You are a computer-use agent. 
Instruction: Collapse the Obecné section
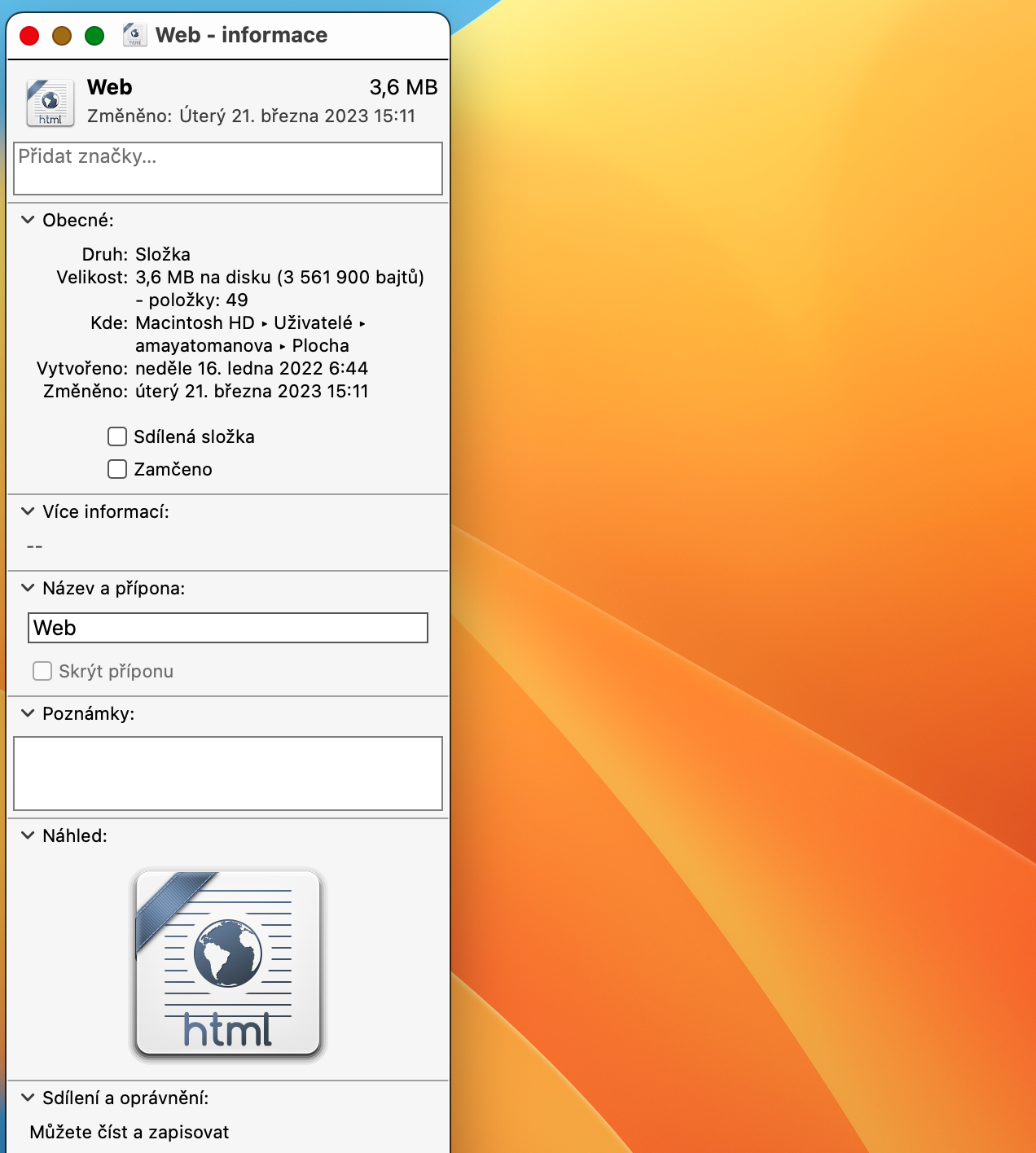[28, 220]
